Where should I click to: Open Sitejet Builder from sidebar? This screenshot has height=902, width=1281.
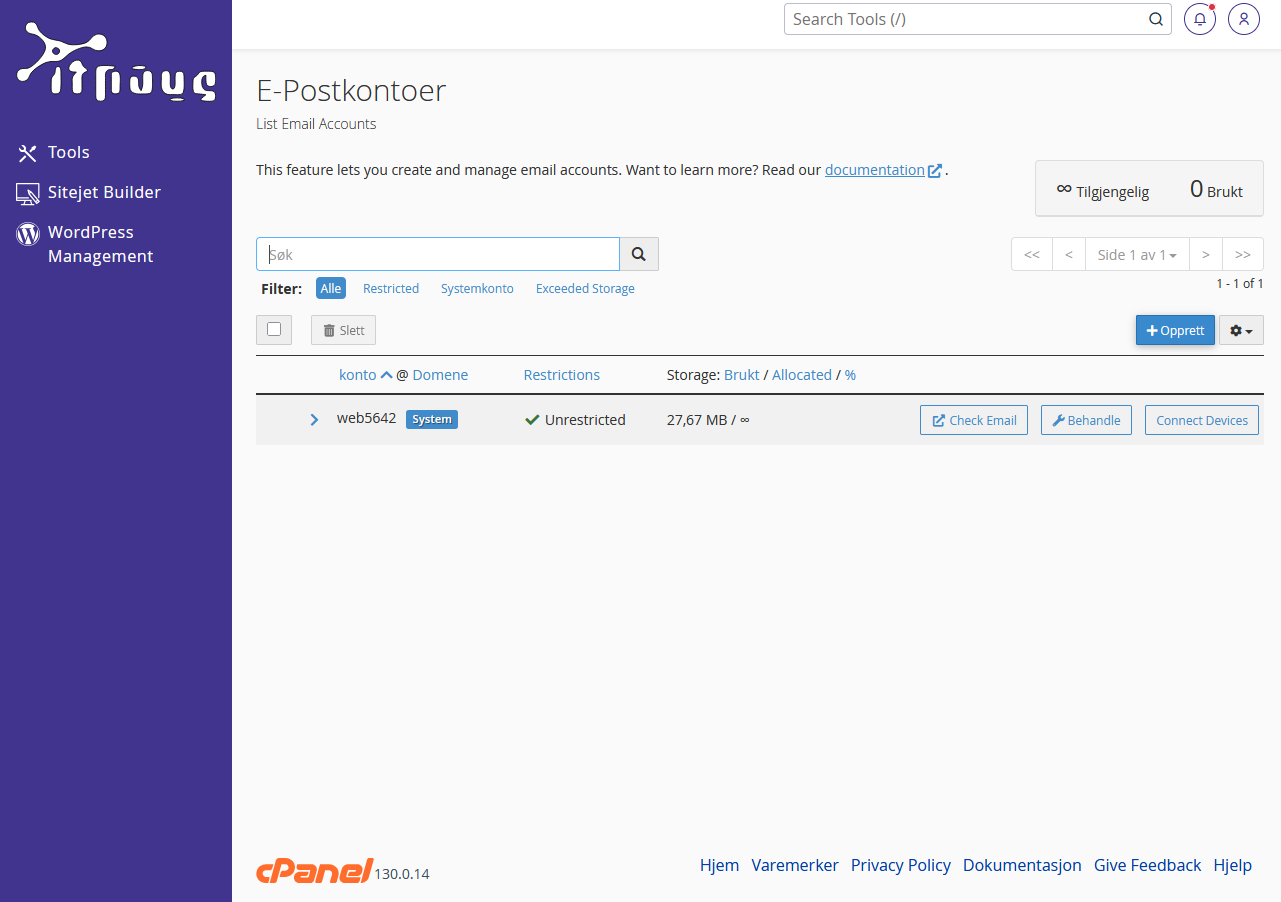click(x=103, y=192)
